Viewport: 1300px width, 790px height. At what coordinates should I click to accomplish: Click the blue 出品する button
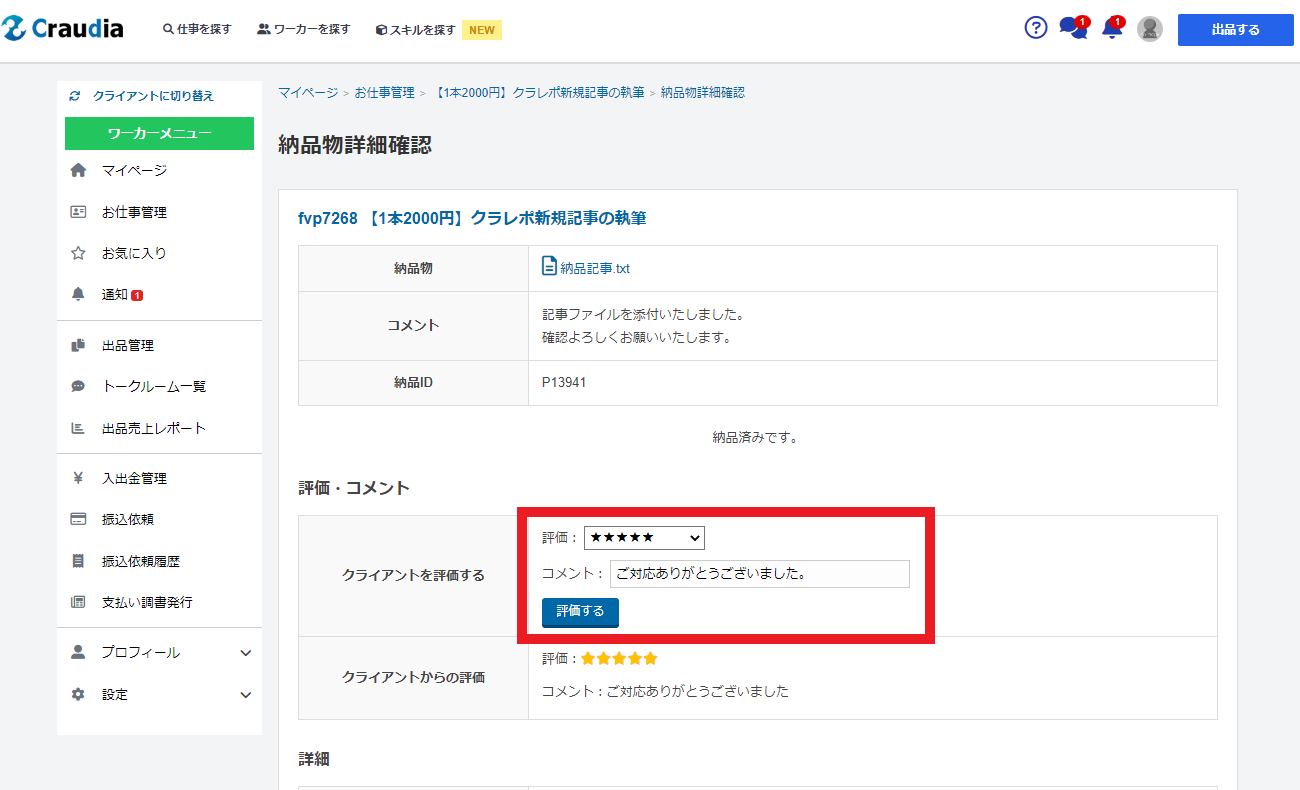[x=1235, y=30]
